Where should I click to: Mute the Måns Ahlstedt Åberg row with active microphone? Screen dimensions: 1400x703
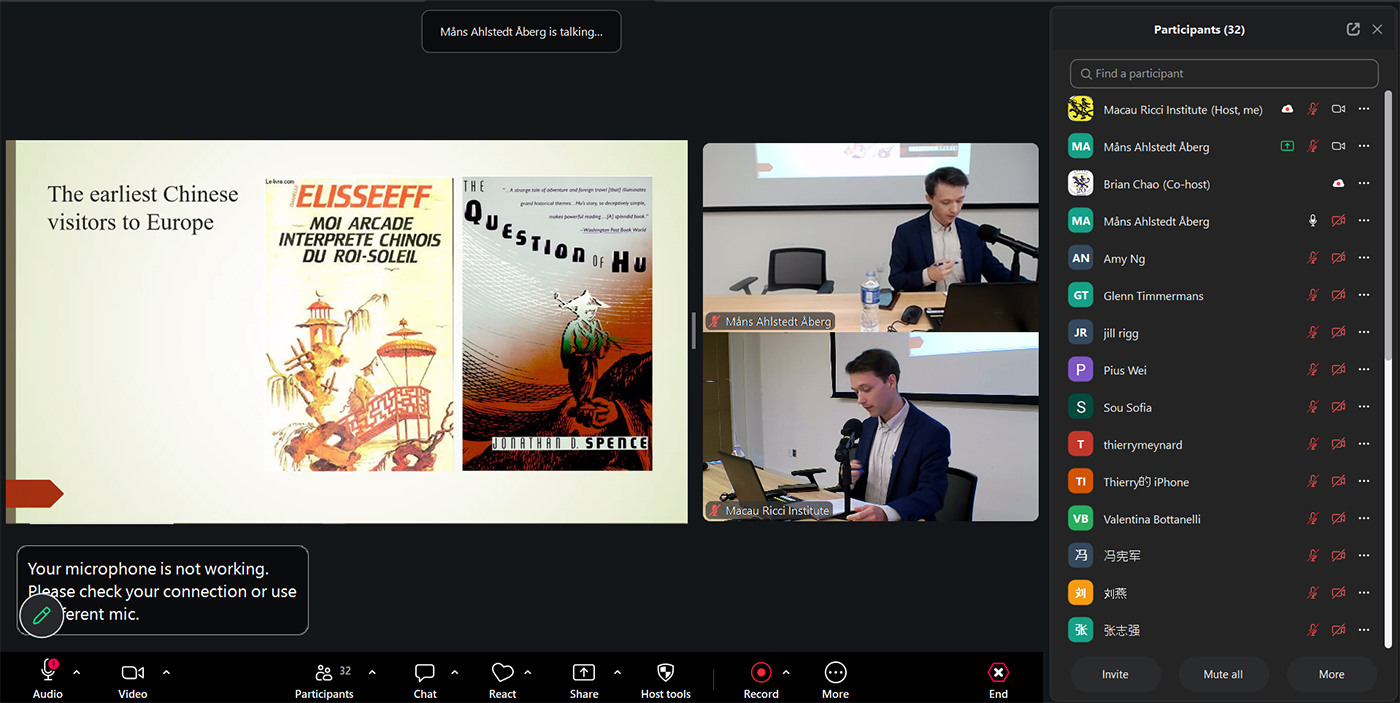(x=1313, y=221)
